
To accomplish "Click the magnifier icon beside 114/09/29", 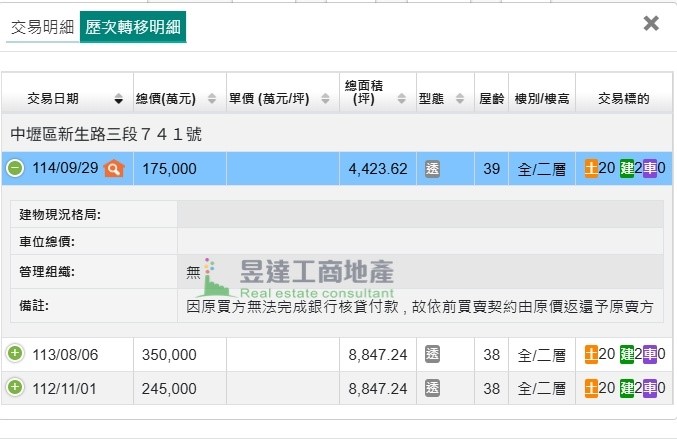I will (x=114, y=169).
